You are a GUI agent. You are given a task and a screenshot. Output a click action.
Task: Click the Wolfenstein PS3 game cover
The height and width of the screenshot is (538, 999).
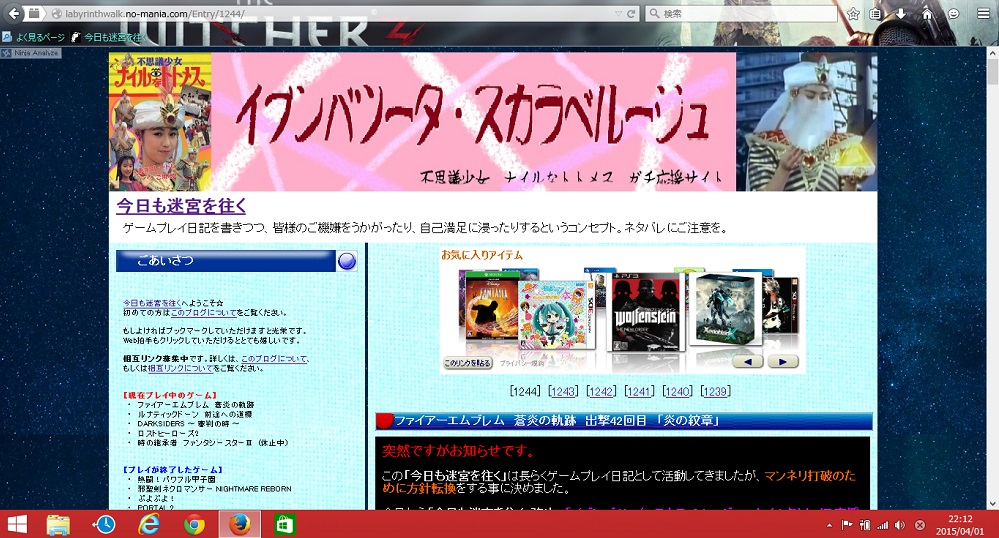pyautogui.click(x=647, y=312)
